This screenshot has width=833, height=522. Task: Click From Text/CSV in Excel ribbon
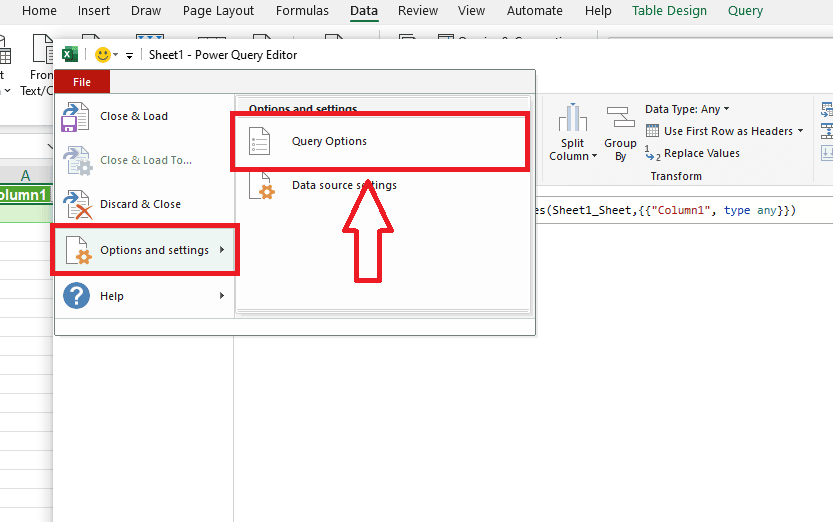click(36, 65)
